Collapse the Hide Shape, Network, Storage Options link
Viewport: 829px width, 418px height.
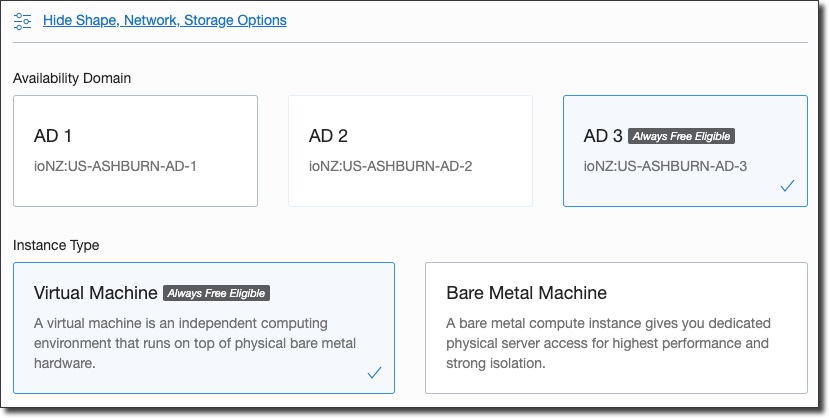point(164,20)
